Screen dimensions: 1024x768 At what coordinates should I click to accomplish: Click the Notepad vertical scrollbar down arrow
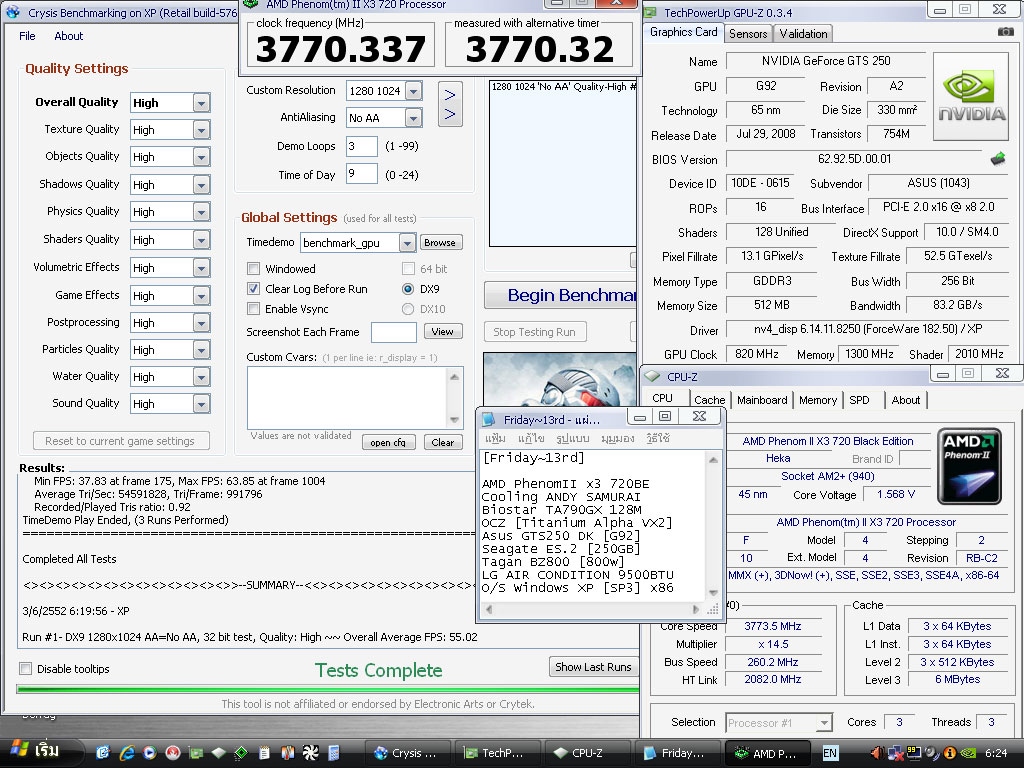[x=714, y=591]
